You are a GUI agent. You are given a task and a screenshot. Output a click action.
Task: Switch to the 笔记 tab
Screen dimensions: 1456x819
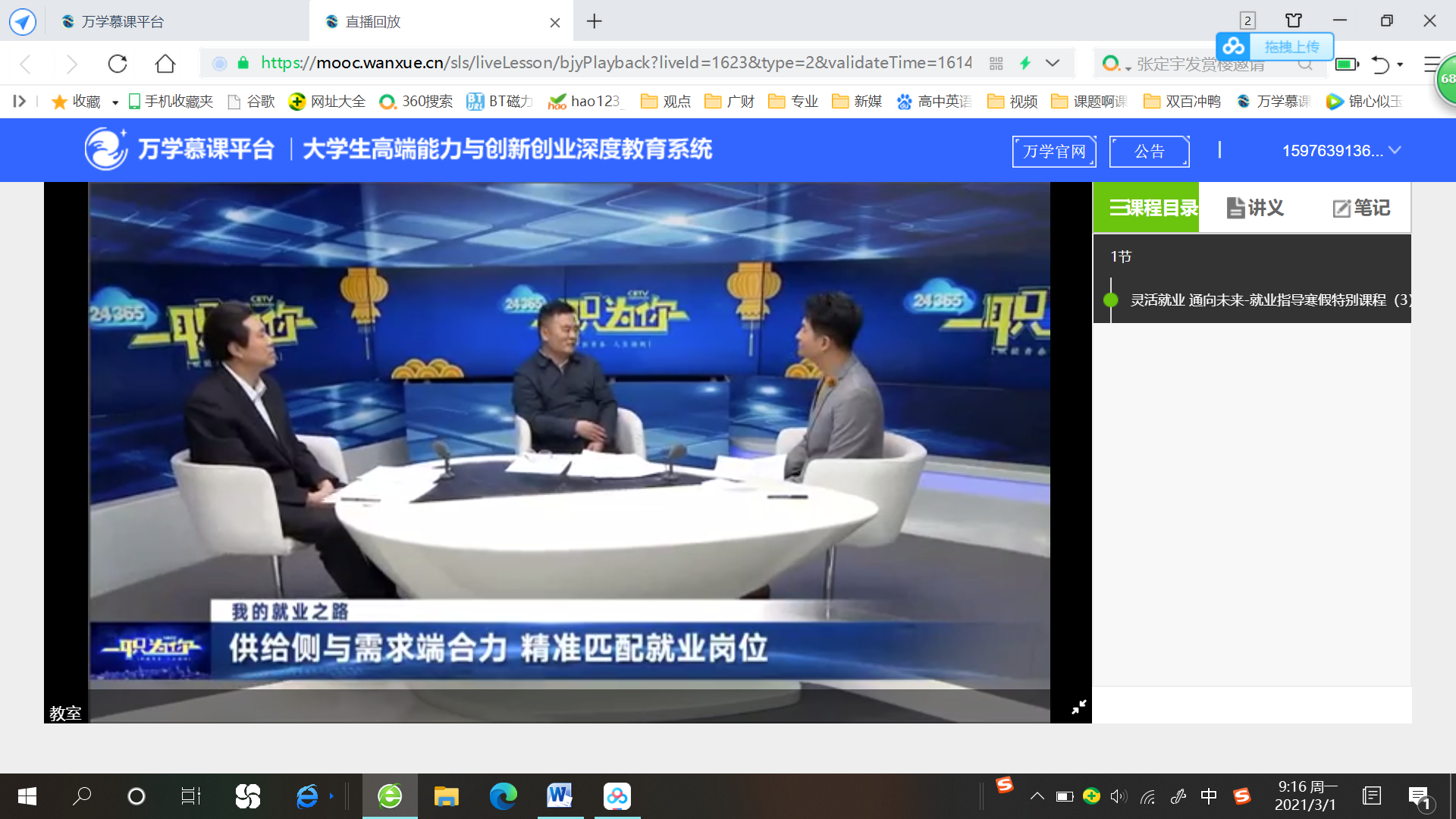point(1361,208)
